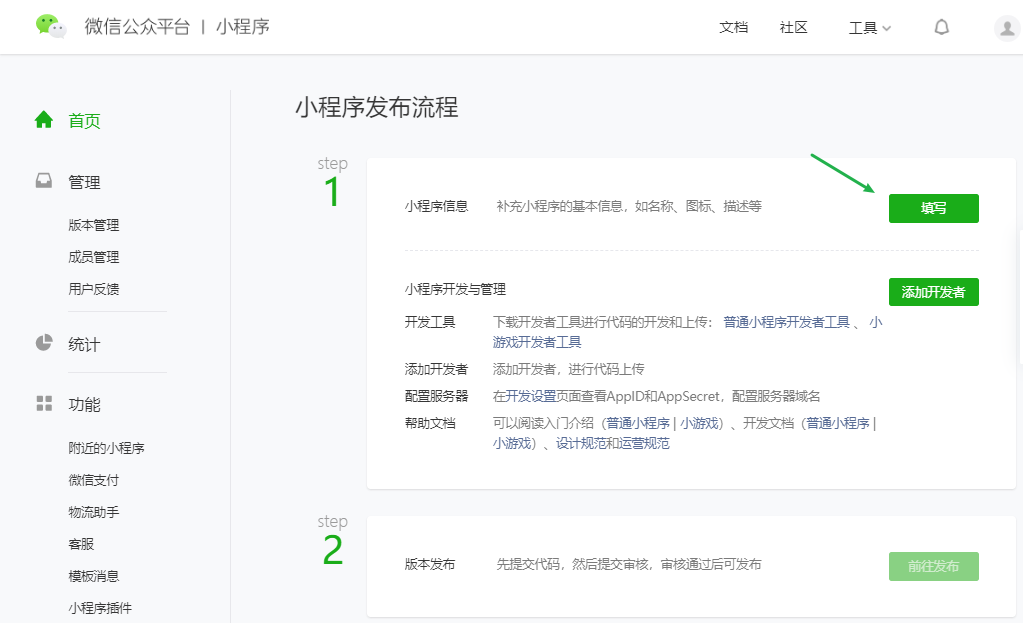Viewport: 1023px width, 623px height.
Task: Click the home icon beside 首页
Action: tap(44, 120)
